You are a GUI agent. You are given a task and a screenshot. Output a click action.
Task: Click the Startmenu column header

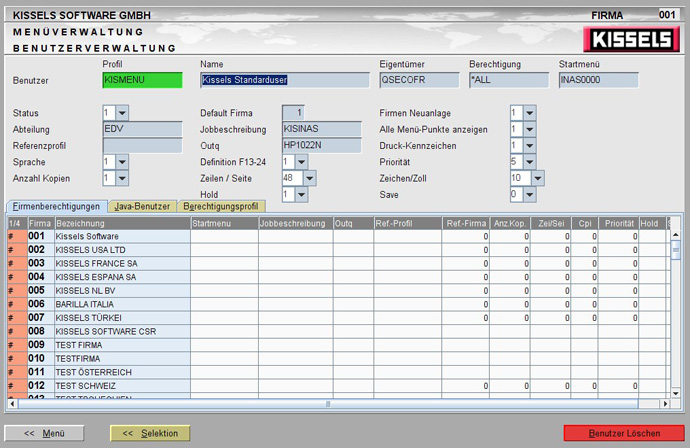tap(225, 224)
